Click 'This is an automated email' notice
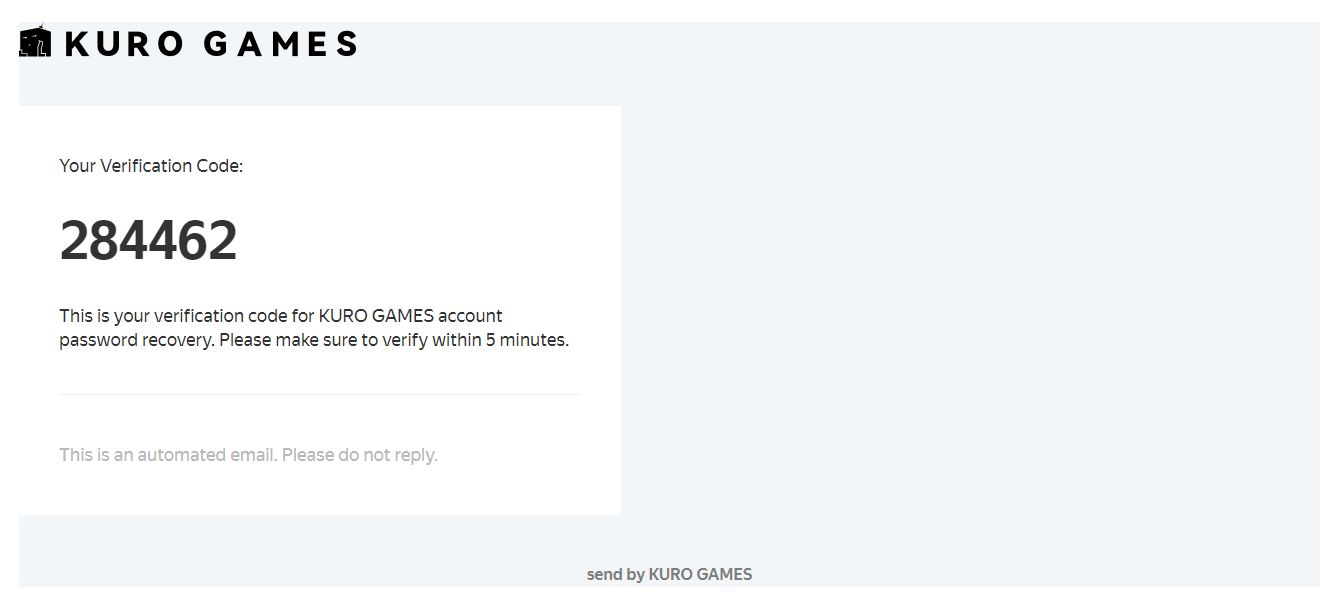 coord(168,455)
